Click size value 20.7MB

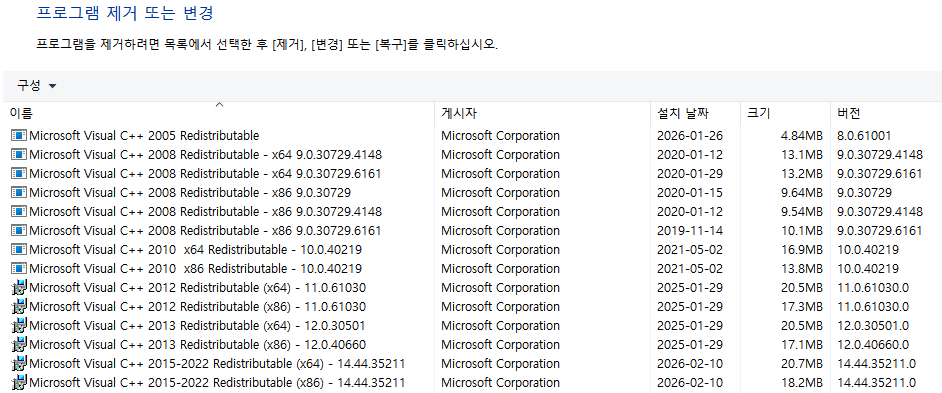pos(801,364)
